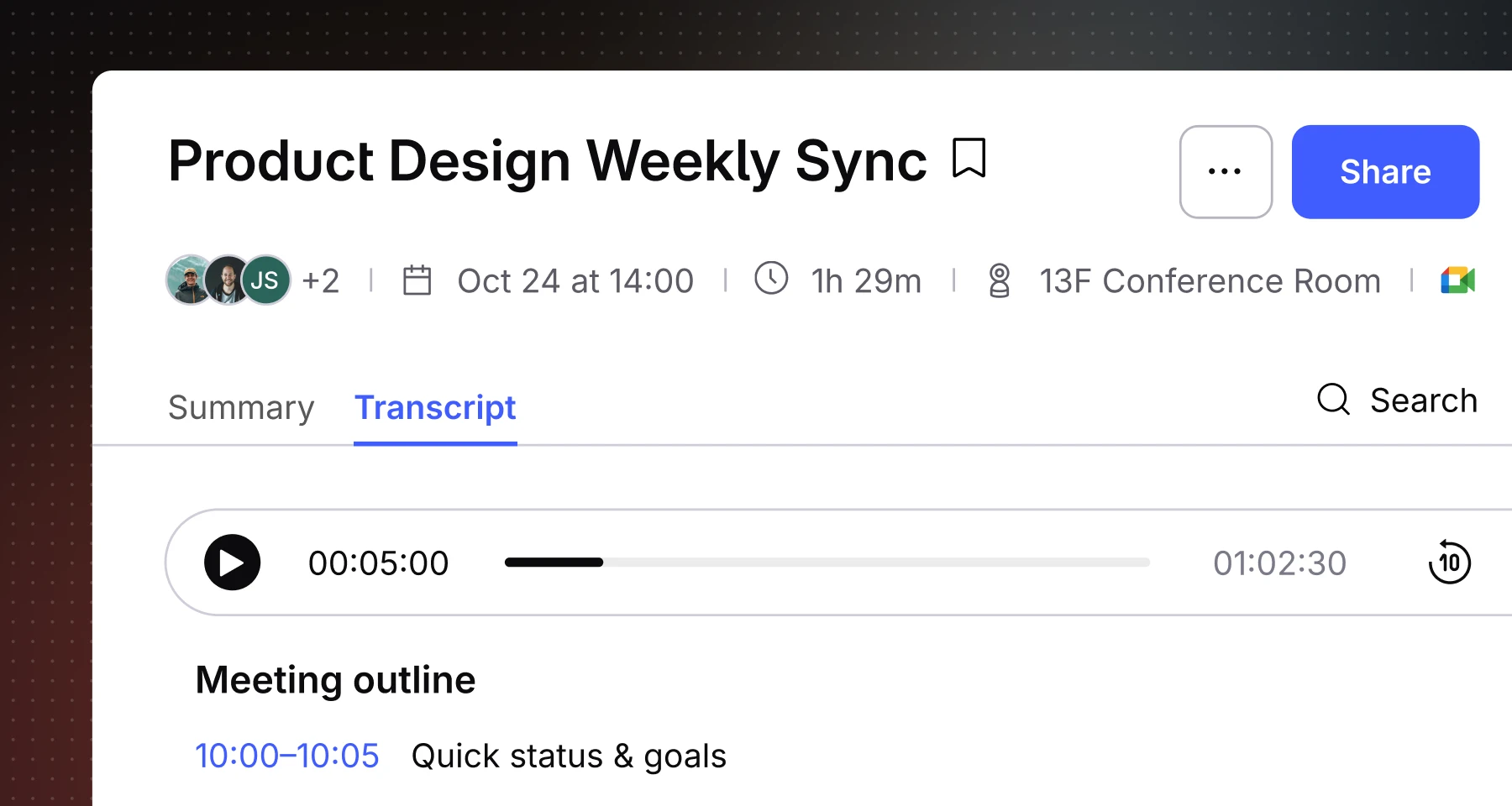Click the blue Share button
Viewport: 1512px width, 806px height.
click(1385, 172)
